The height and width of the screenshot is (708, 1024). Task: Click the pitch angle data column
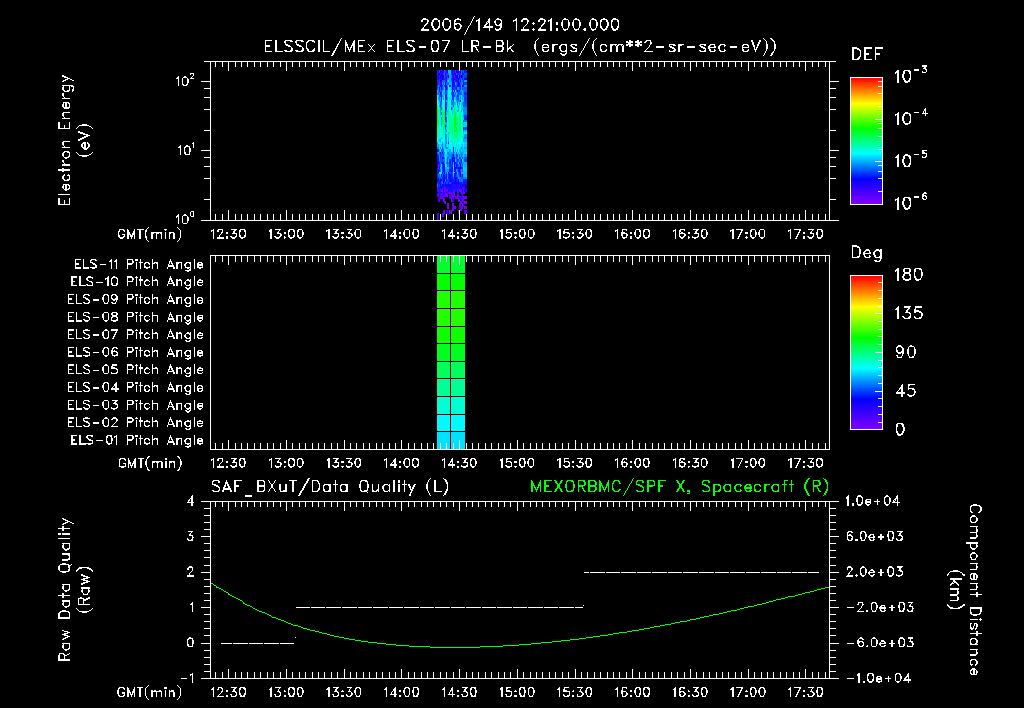(x=451, y=353)
